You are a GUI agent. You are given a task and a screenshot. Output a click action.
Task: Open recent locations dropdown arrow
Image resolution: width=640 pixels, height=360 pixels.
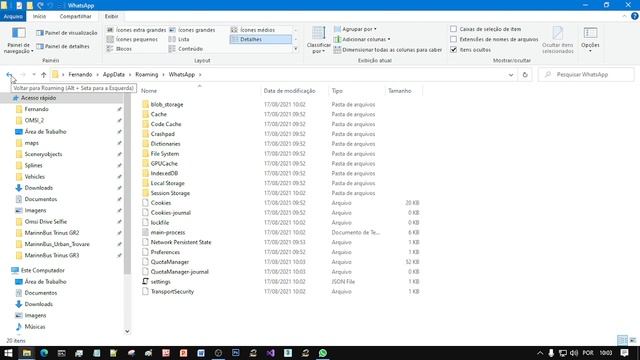click(x=33, y=75)
